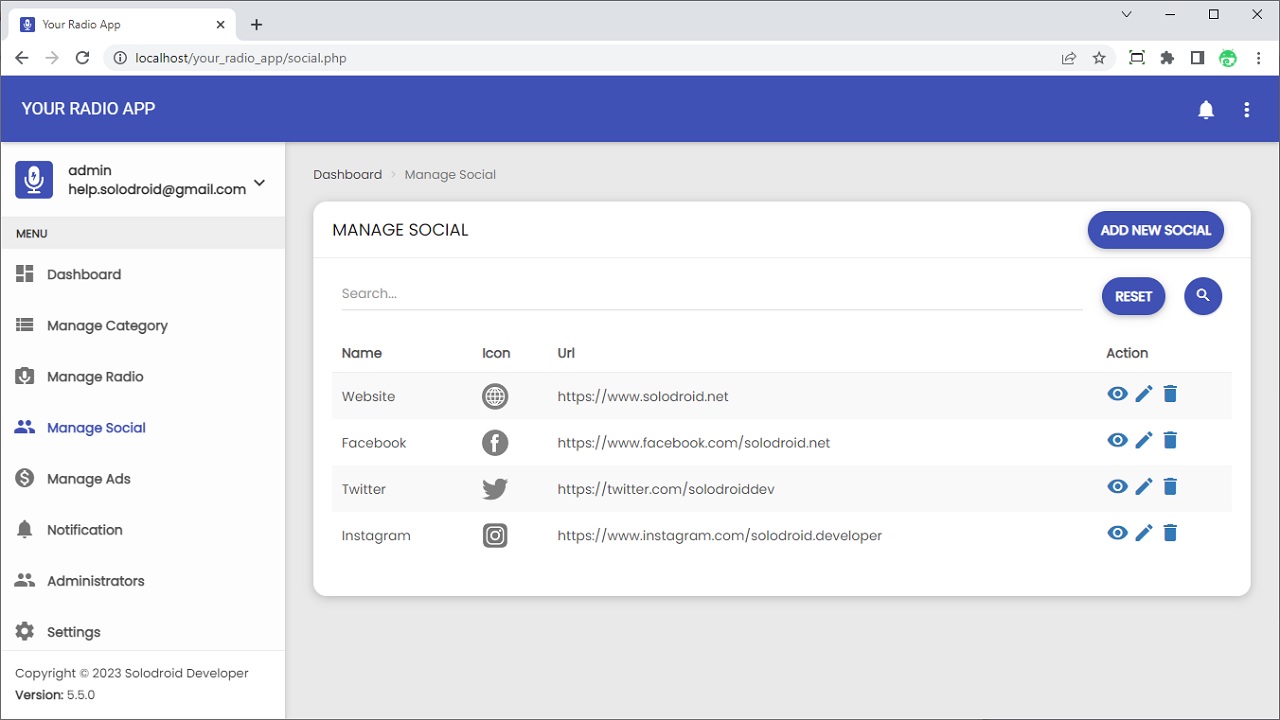
Task: Click the microphone app logo in sidebar
Action: pyautogui.click(x=34, y=180)
